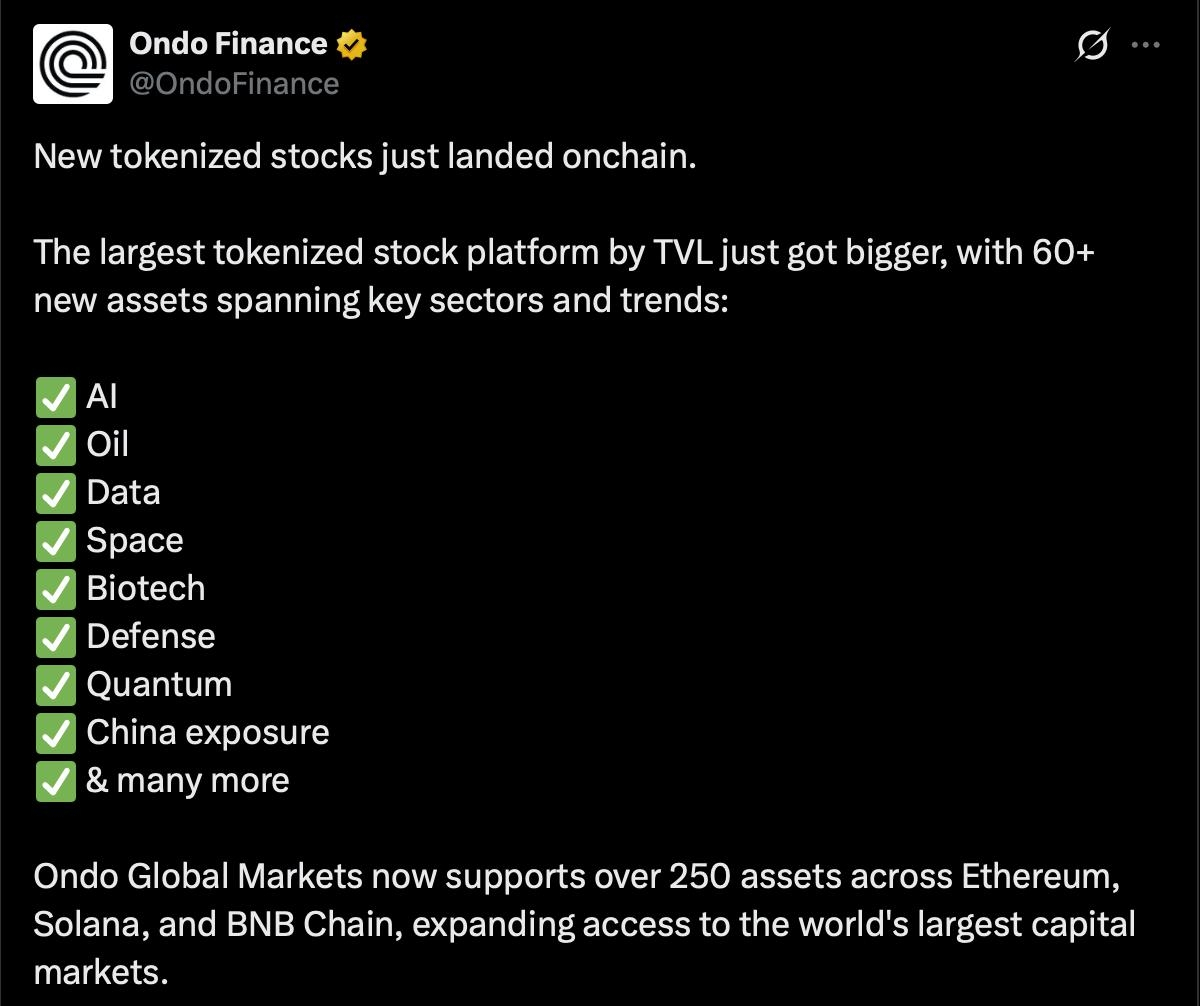Click the Ondo Global Markets closing paragraph
The width and height of the screenshot is (1200, 1006).
click(x=584, y=923)
